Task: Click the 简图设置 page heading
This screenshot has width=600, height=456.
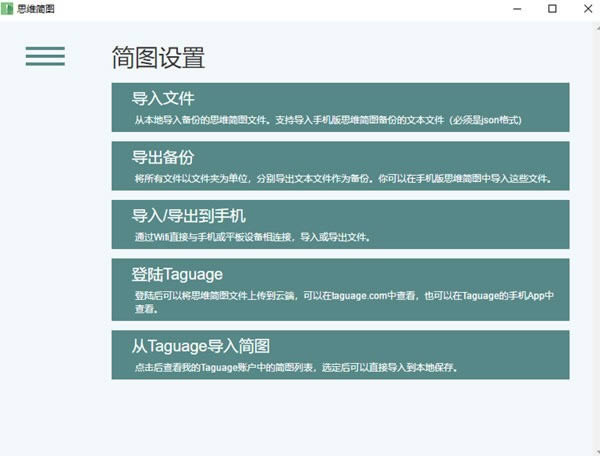Action: coord(158,57)
